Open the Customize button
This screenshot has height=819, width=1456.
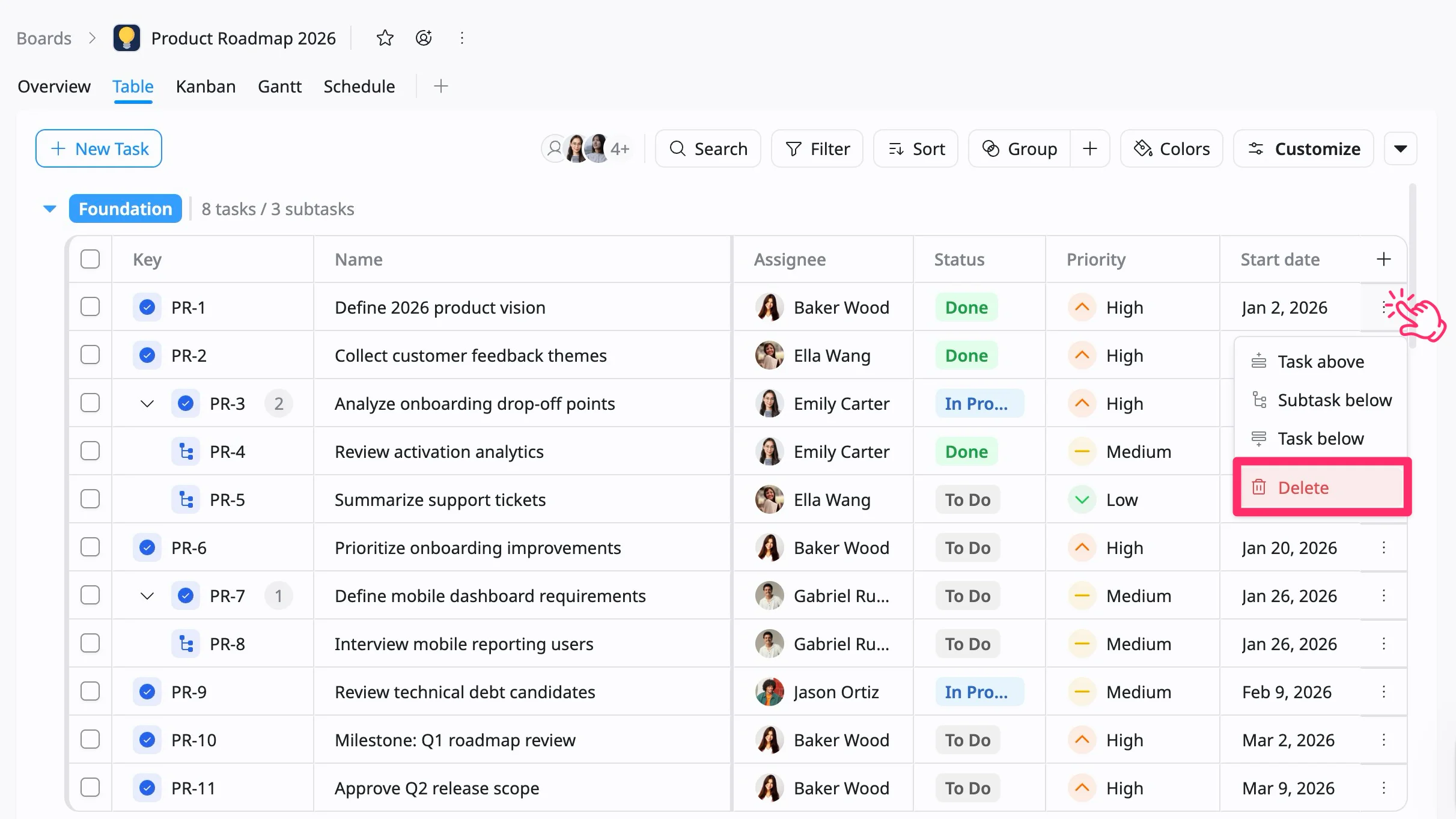[x=1303, y=148]
